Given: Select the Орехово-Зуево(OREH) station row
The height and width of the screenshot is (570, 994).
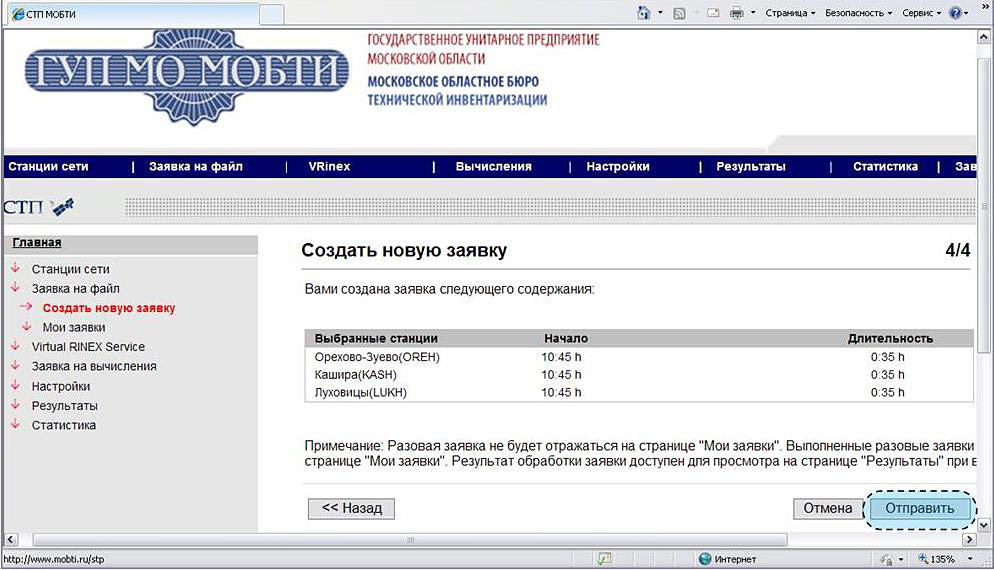Looking at the screenshot, I should pos(639,357).
